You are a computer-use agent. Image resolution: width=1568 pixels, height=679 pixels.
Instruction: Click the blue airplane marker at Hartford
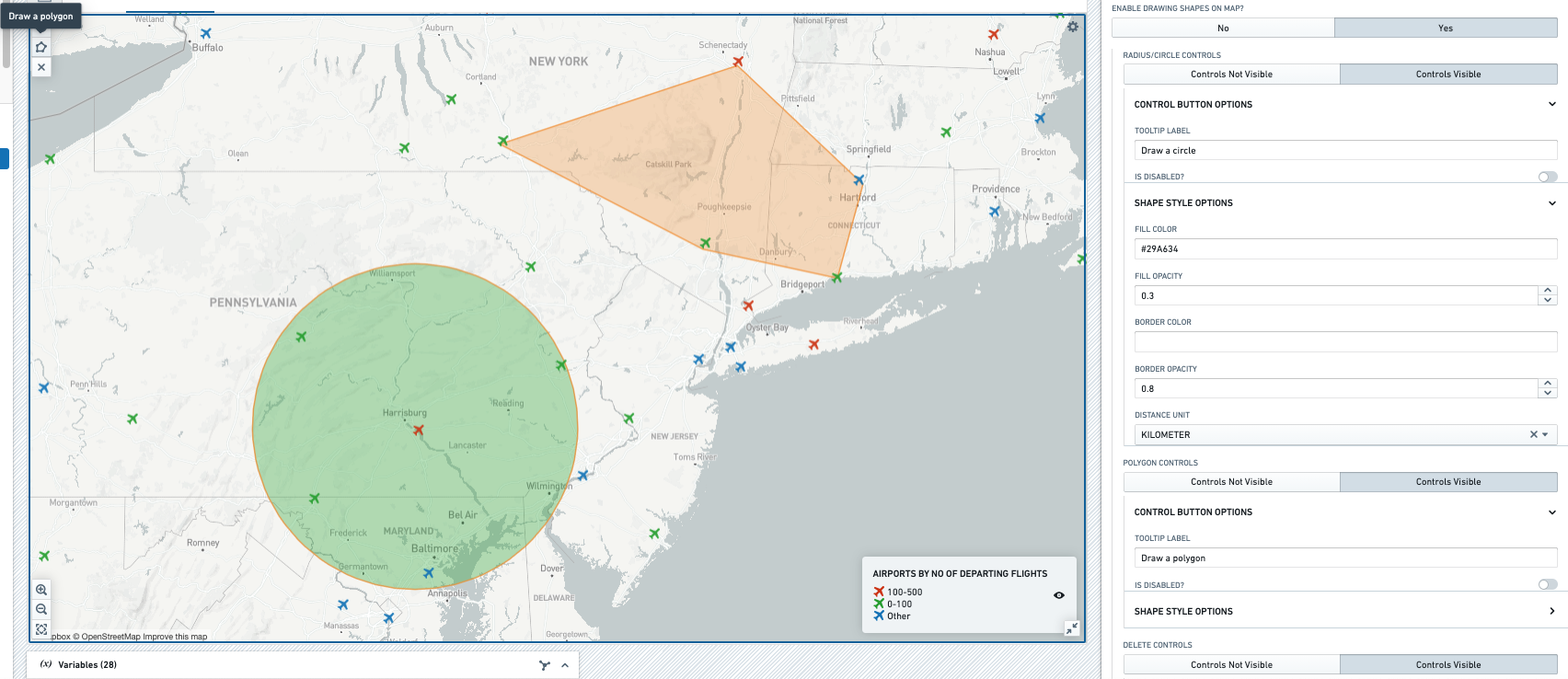859,180
